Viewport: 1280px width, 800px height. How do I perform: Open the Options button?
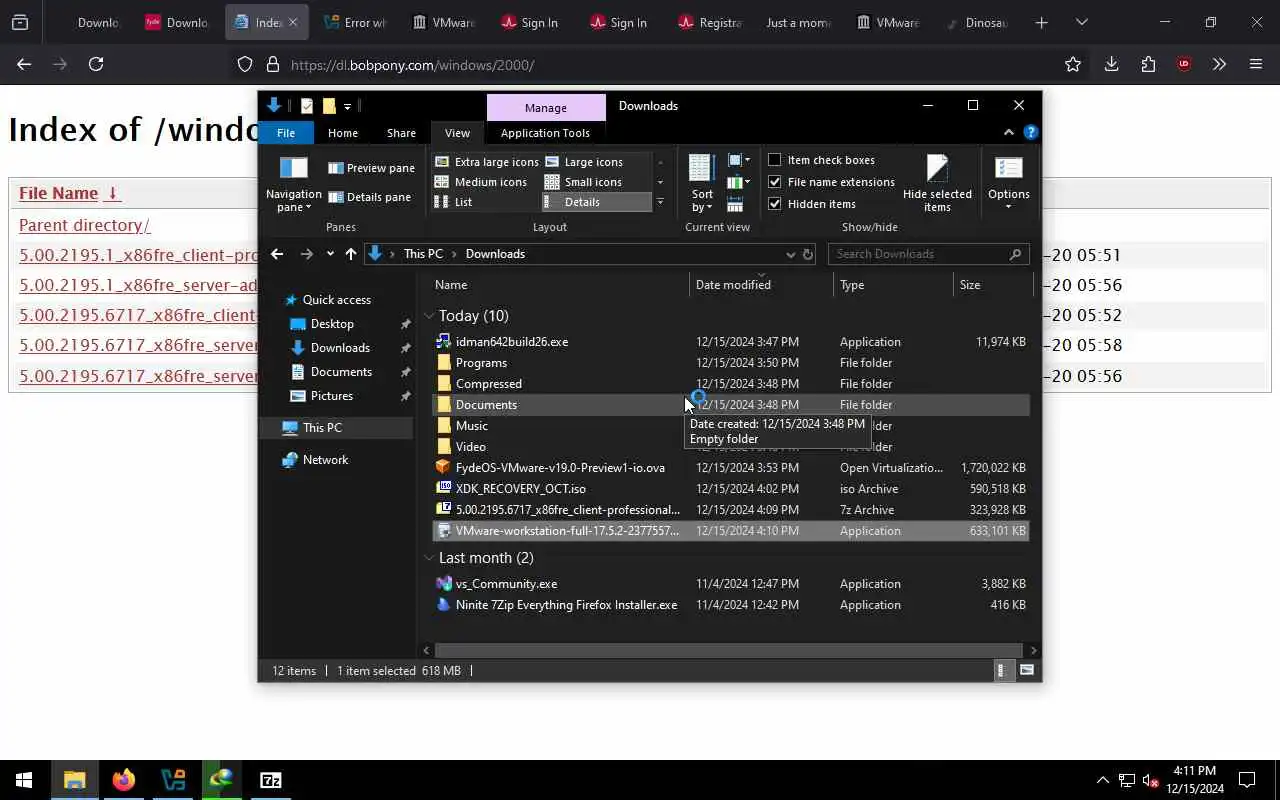(x=1008, y=184)
